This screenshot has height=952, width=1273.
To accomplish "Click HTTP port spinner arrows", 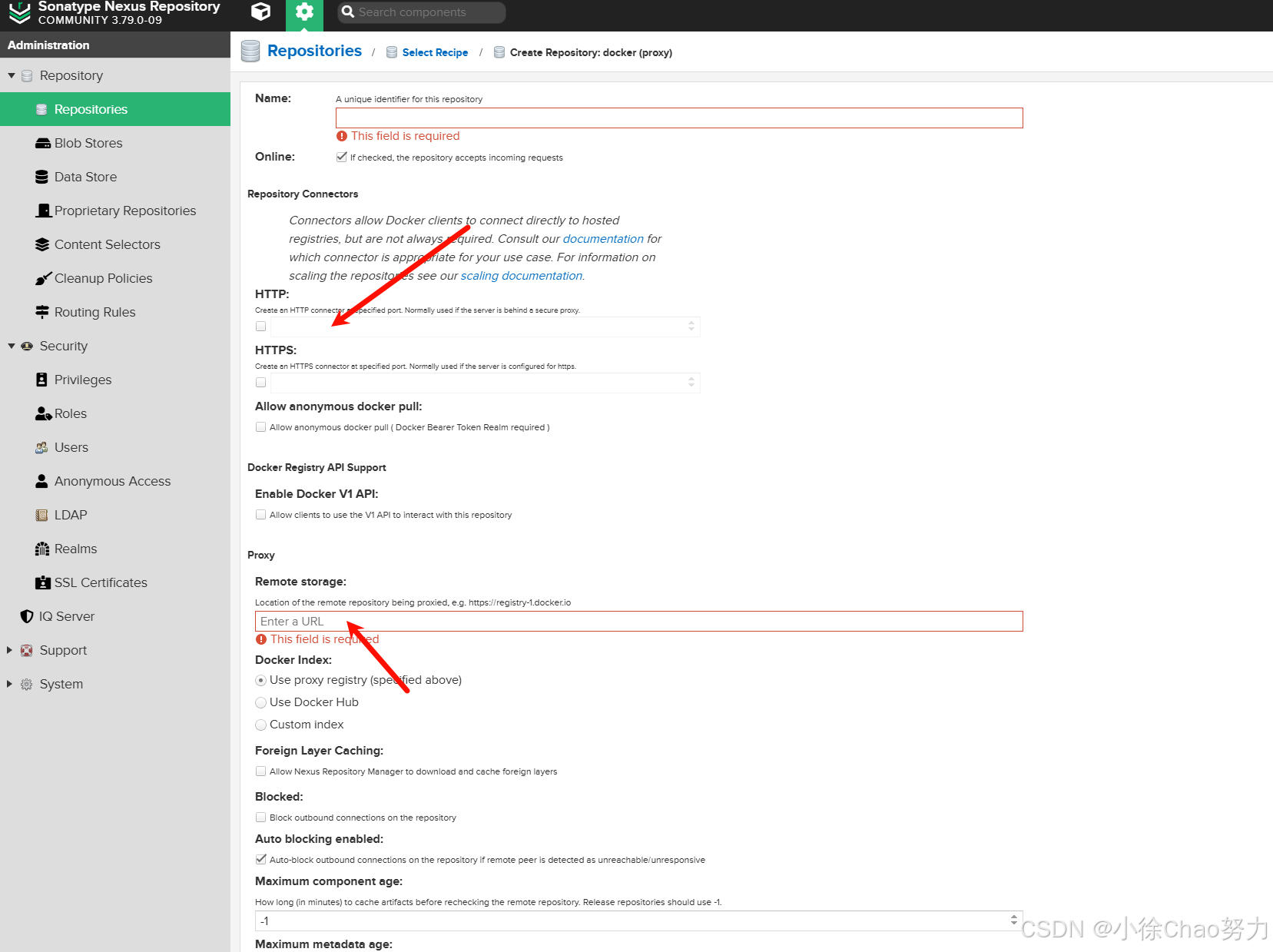I will pyautogui.click(x=691, y=327).
